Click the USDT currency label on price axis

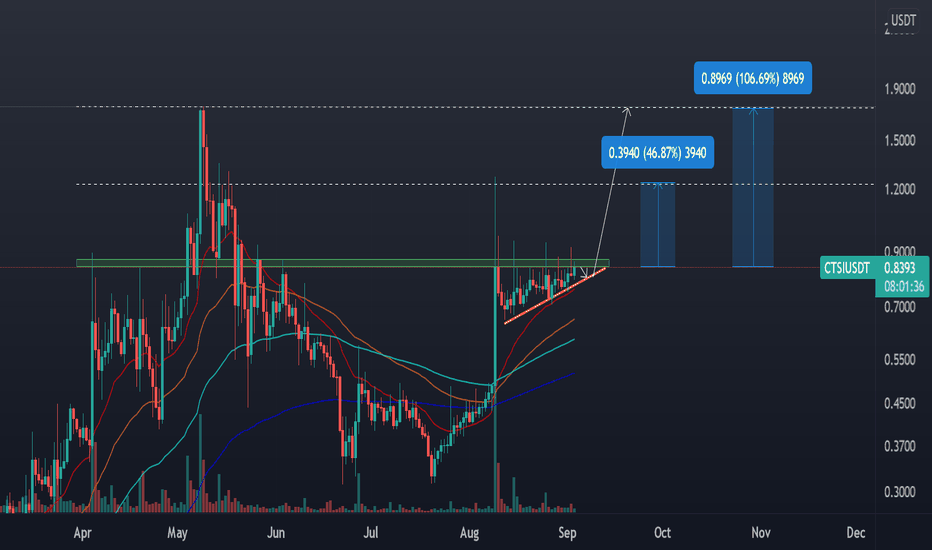click(x=903, y=21)
